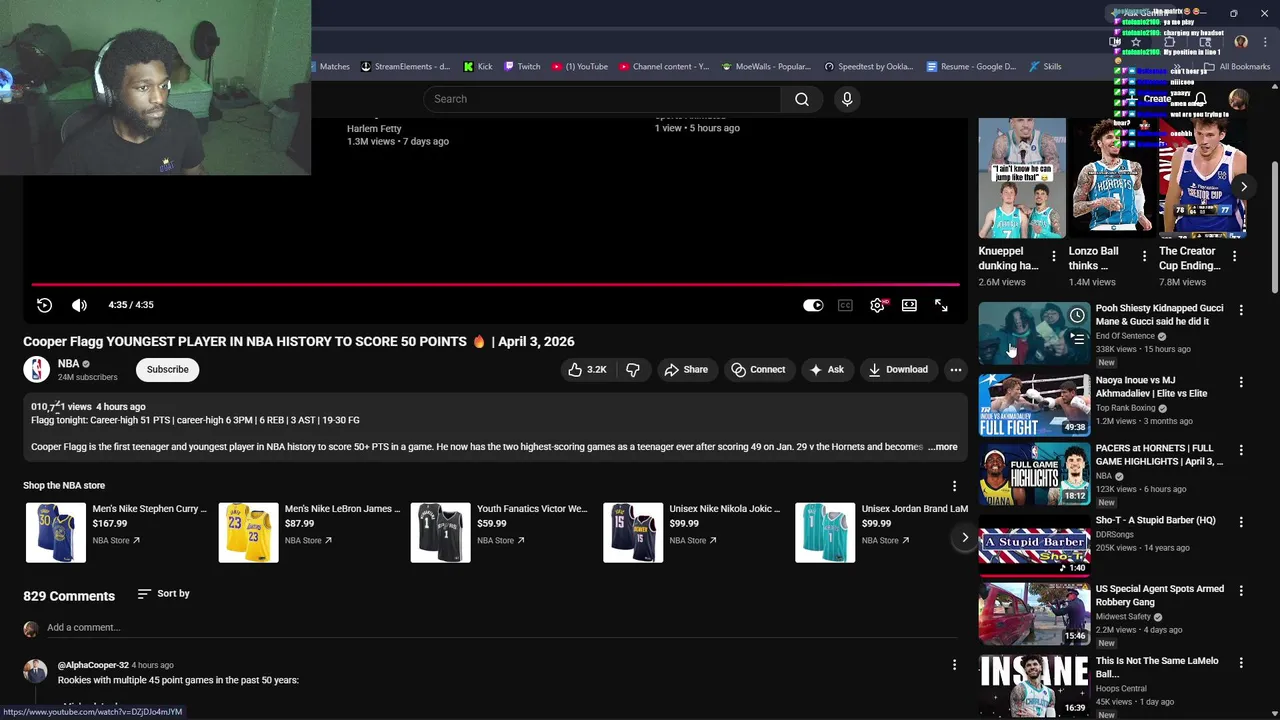1280x720 pixels.
Task: Open Lonzo Ball thinks Short options
Action: coord(1144,257)
